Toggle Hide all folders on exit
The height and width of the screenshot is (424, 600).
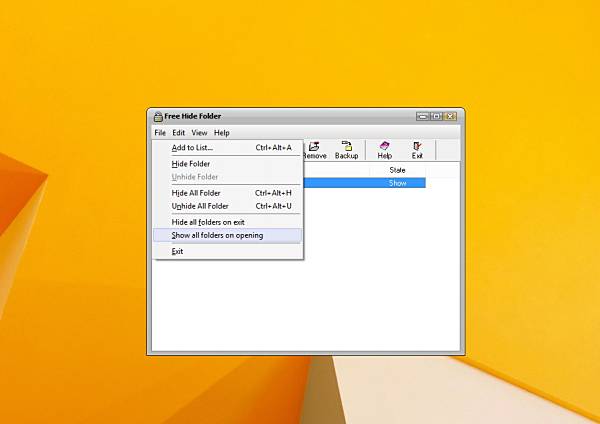228,222
